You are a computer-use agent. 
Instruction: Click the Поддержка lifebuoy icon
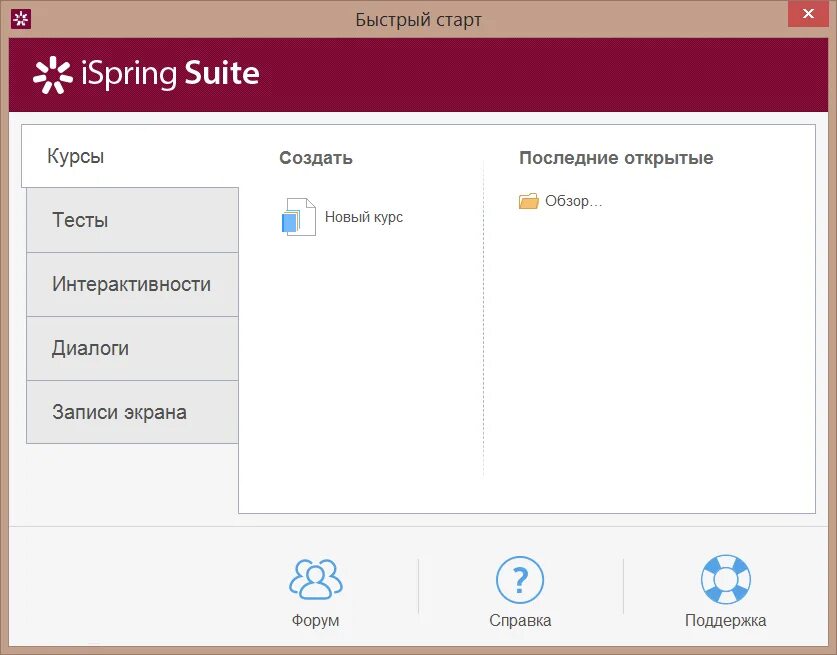point(725,579)
